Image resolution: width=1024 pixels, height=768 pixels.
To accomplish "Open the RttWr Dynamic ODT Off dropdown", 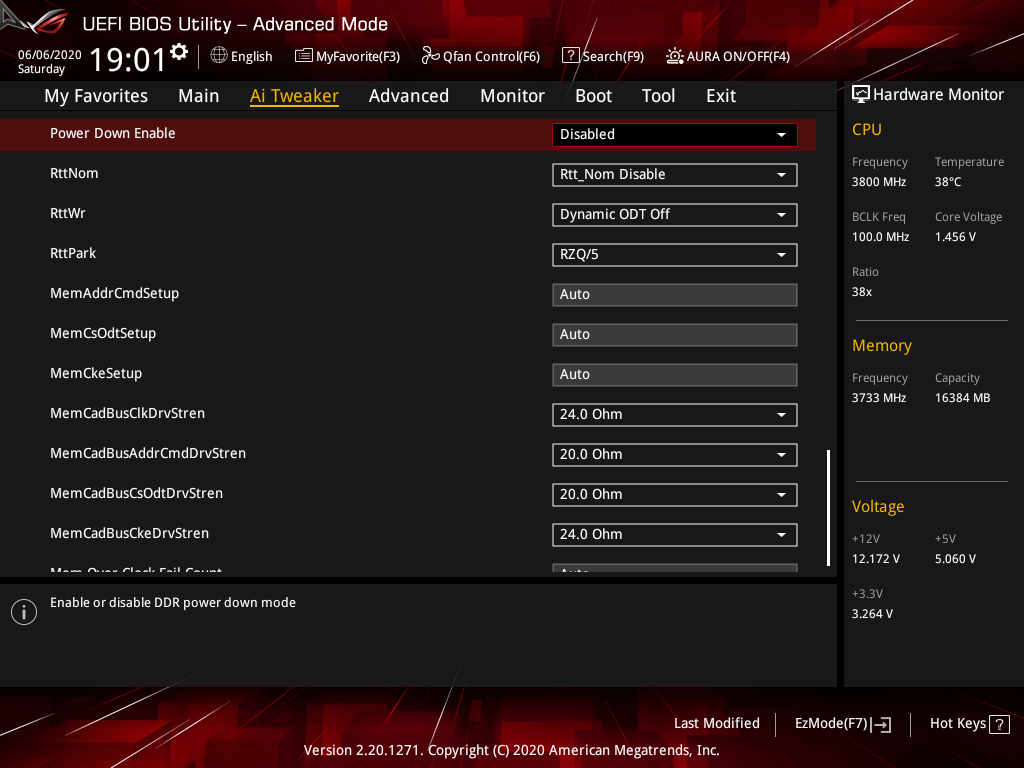I will tap(675, 215).
